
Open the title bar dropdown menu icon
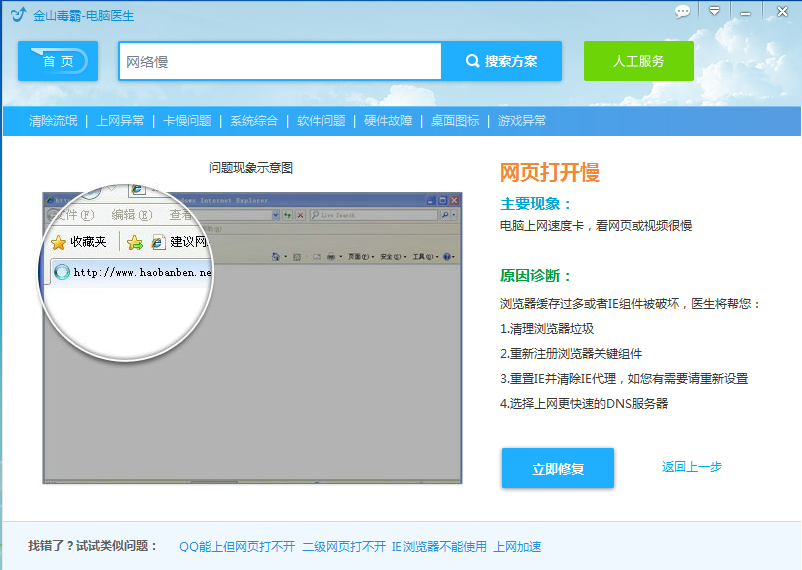pos(714,11)
